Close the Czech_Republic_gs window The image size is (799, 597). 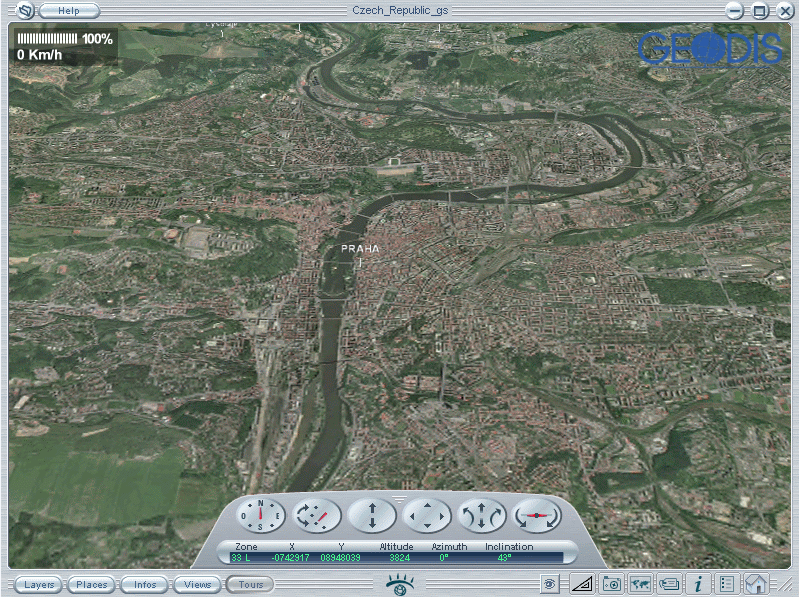784,11
